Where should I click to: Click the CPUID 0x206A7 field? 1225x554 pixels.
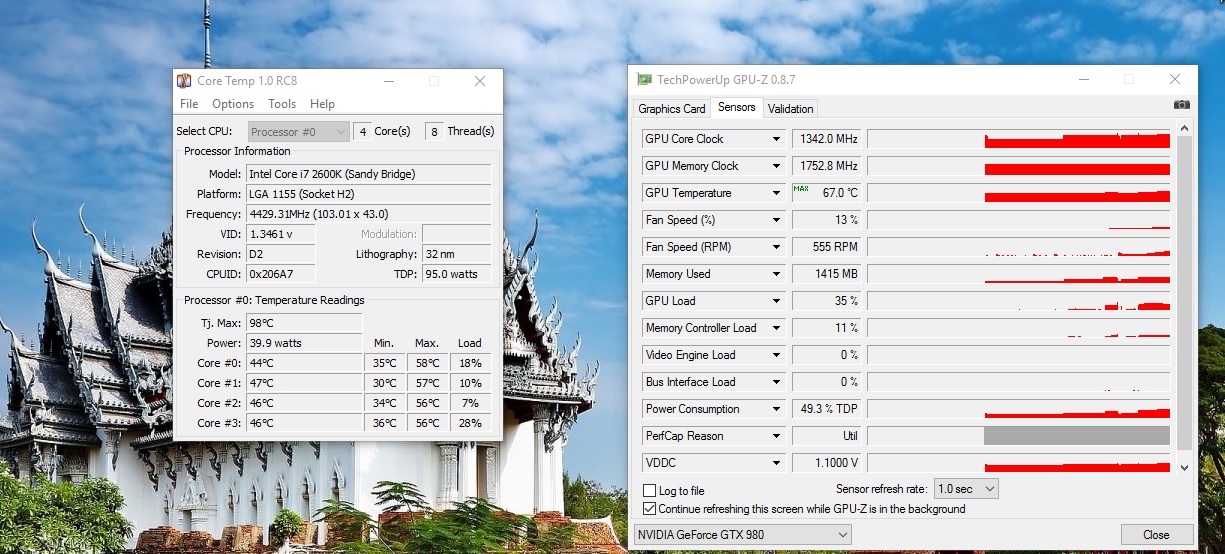tap(281, 274)
